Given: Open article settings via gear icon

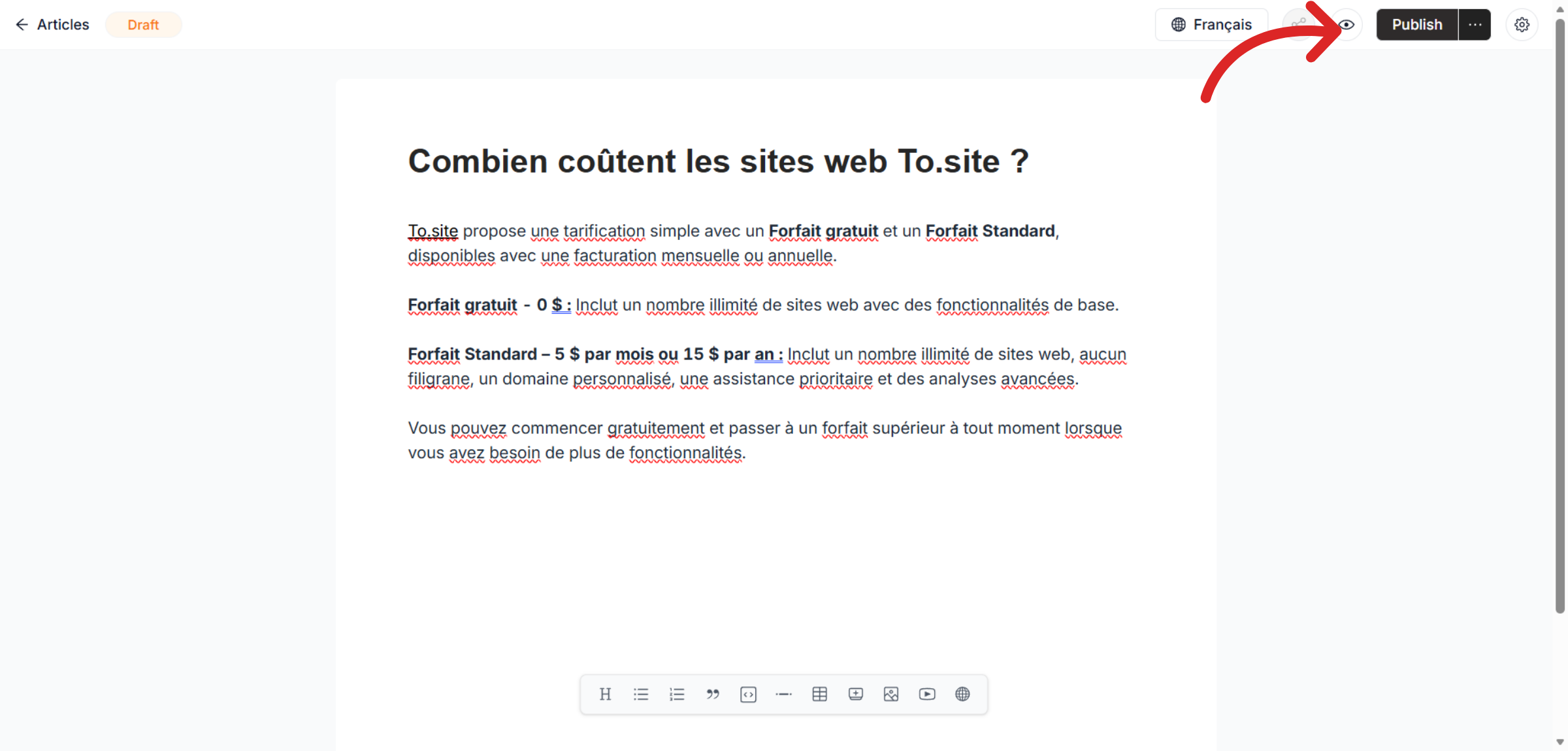Looking at the screenshot, I should (x=1522, y=24).
